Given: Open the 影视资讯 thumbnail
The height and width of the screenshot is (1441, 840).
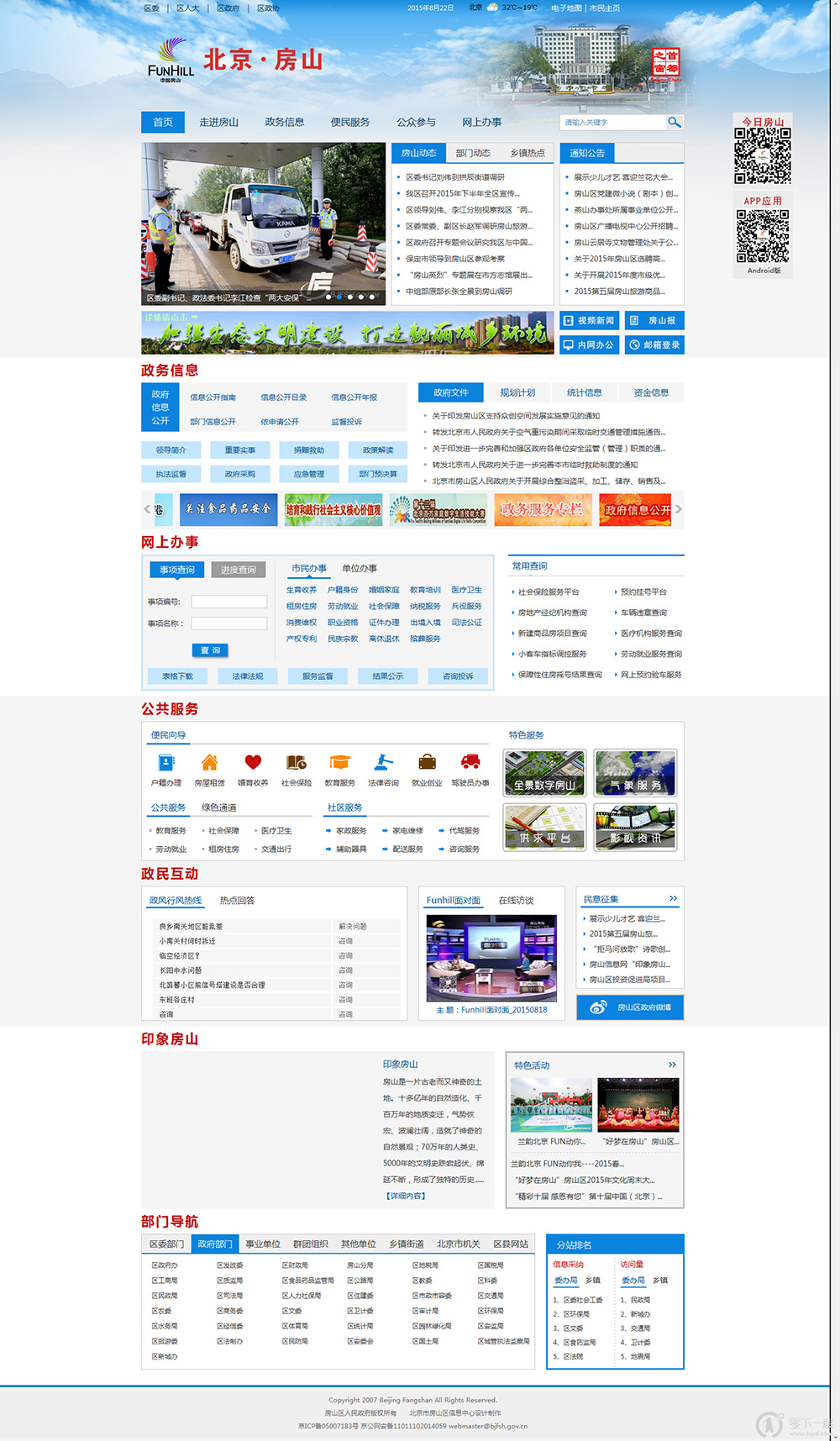Looking at the screenshot, I should click(x=636, y=827).
